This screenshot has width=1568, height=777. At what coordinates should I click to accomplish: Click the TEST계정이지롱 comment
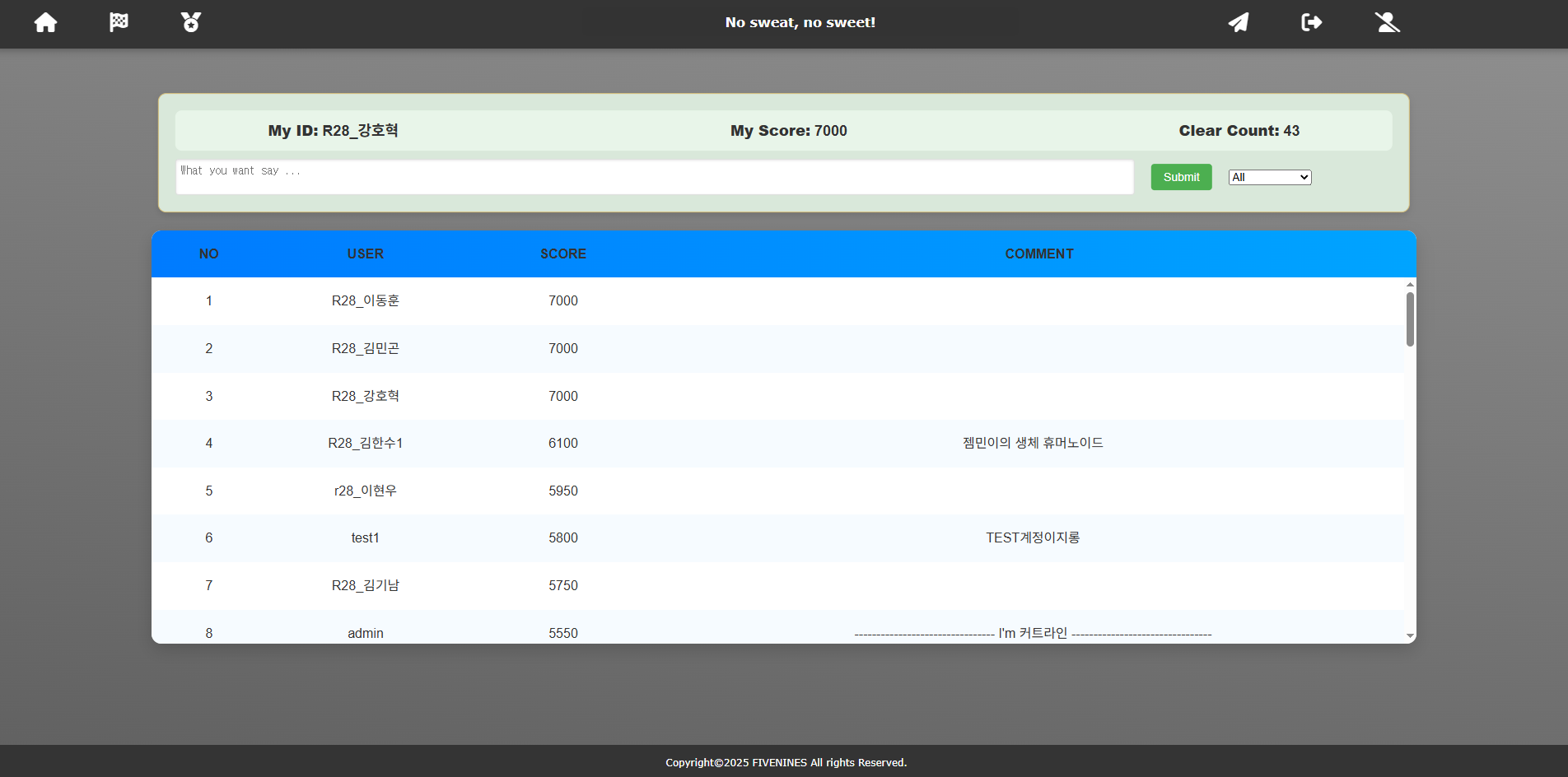click(x=1033, y=537)
